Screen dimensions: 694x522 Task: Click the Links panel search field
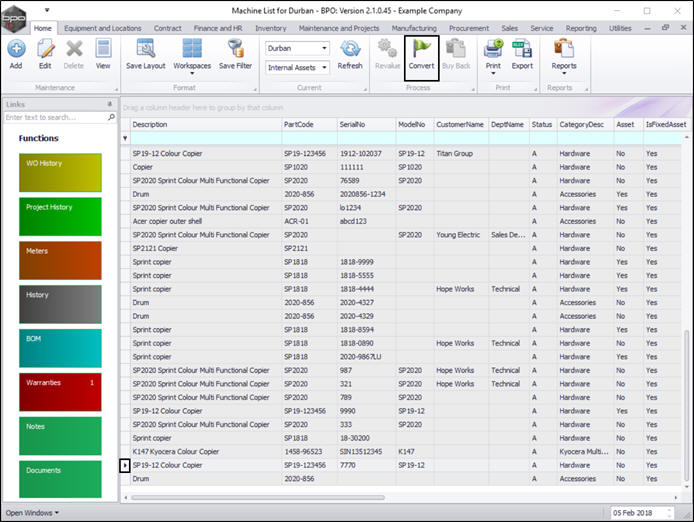[x=55, y=117]
